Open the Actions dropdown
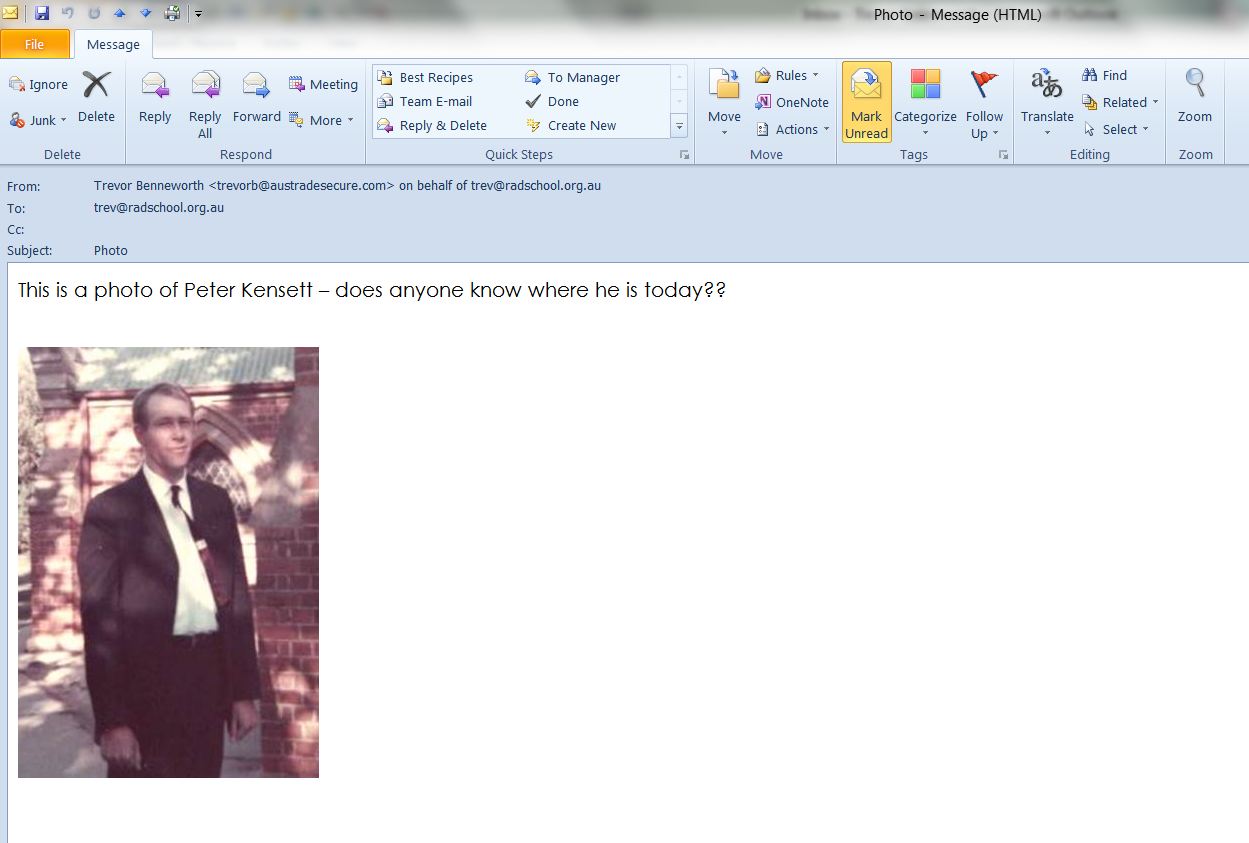 793,130
